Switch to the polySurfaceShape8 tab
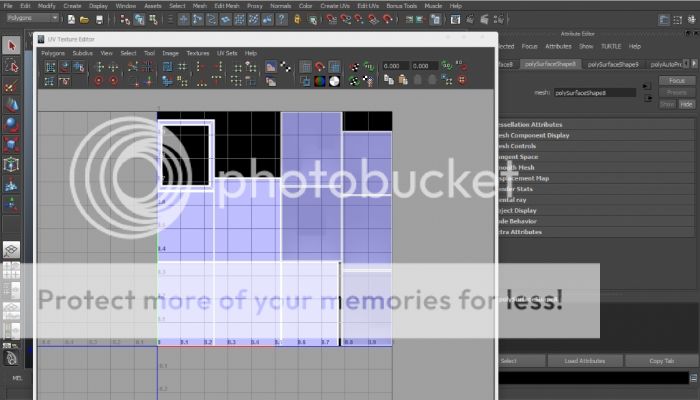 pyautogui.click(x=550, y=64)
